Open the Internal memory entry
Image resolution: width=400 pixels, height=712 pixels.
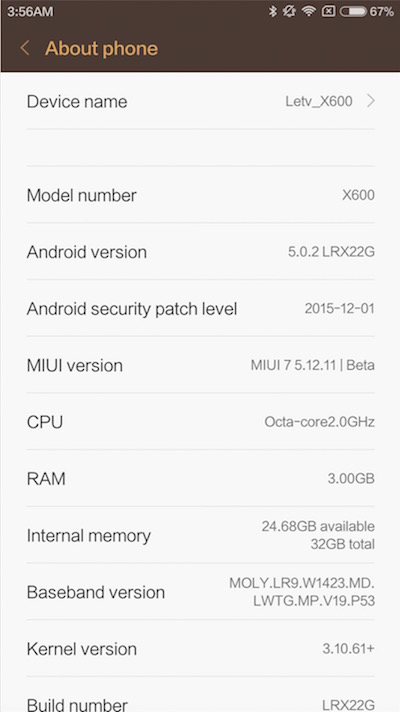(x=200, y=535)
